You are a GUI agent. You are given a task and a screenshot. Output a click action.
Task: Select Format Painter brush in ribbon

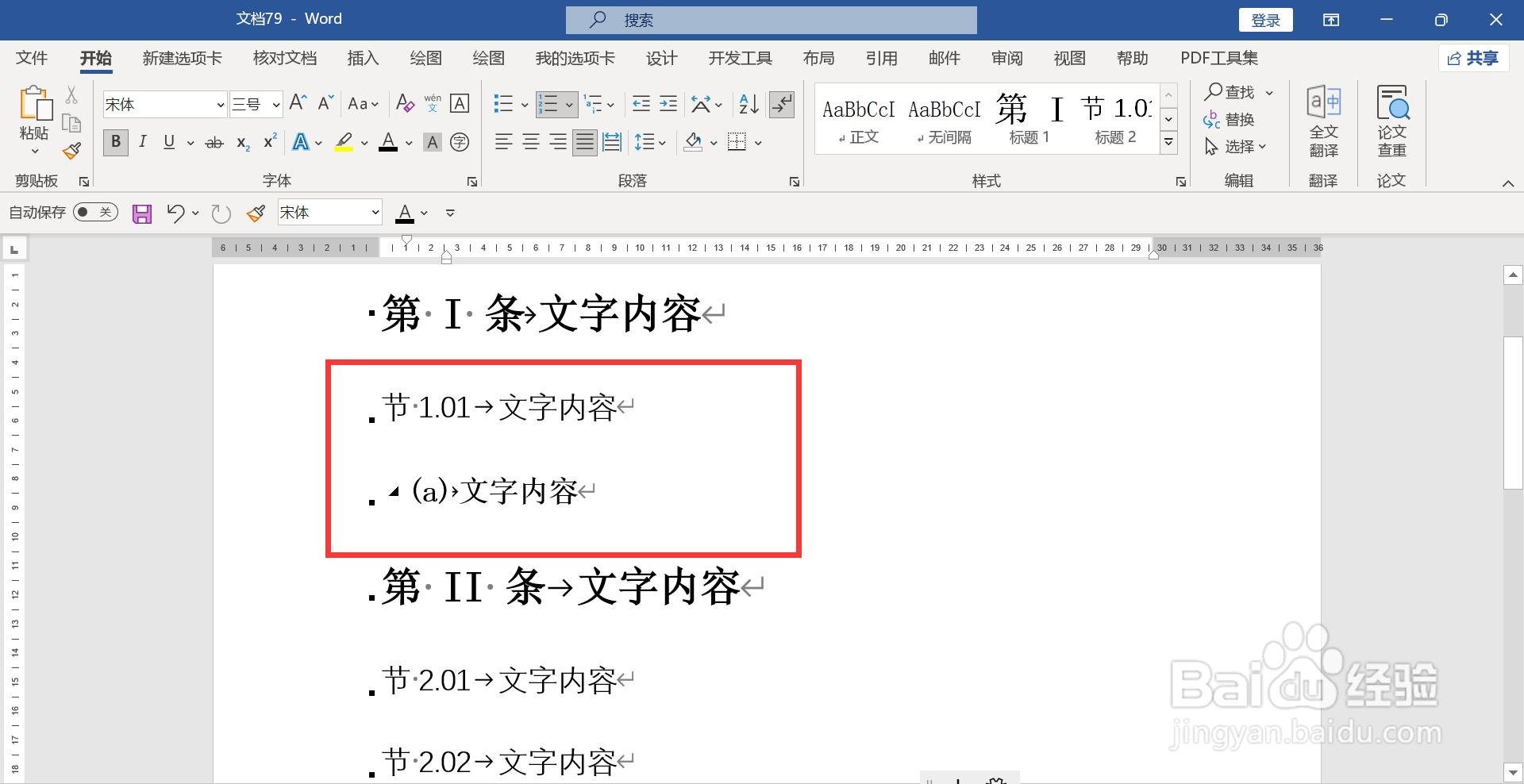point(71,150)
